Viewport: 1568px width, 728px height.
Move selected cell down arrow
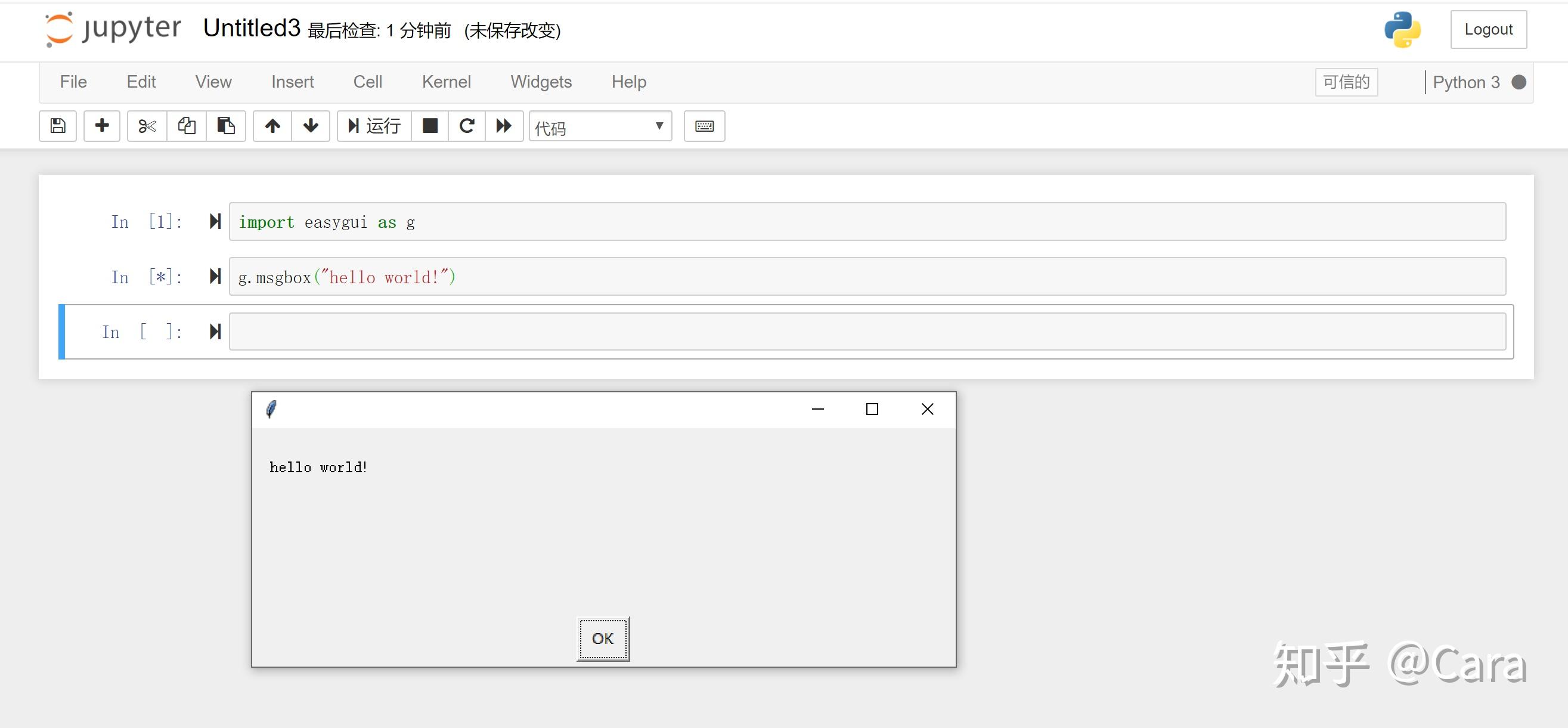click(311, 126)
